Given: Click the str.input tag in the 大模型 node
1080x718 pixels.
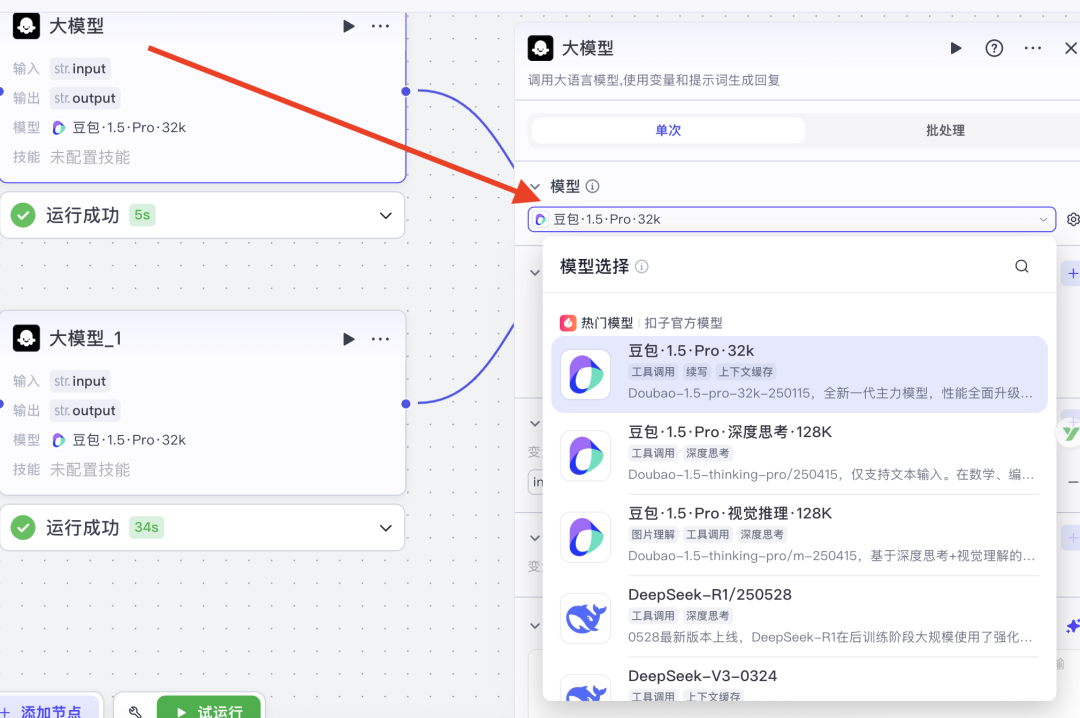Looking at the screenshot, I should tap(80, 69).
